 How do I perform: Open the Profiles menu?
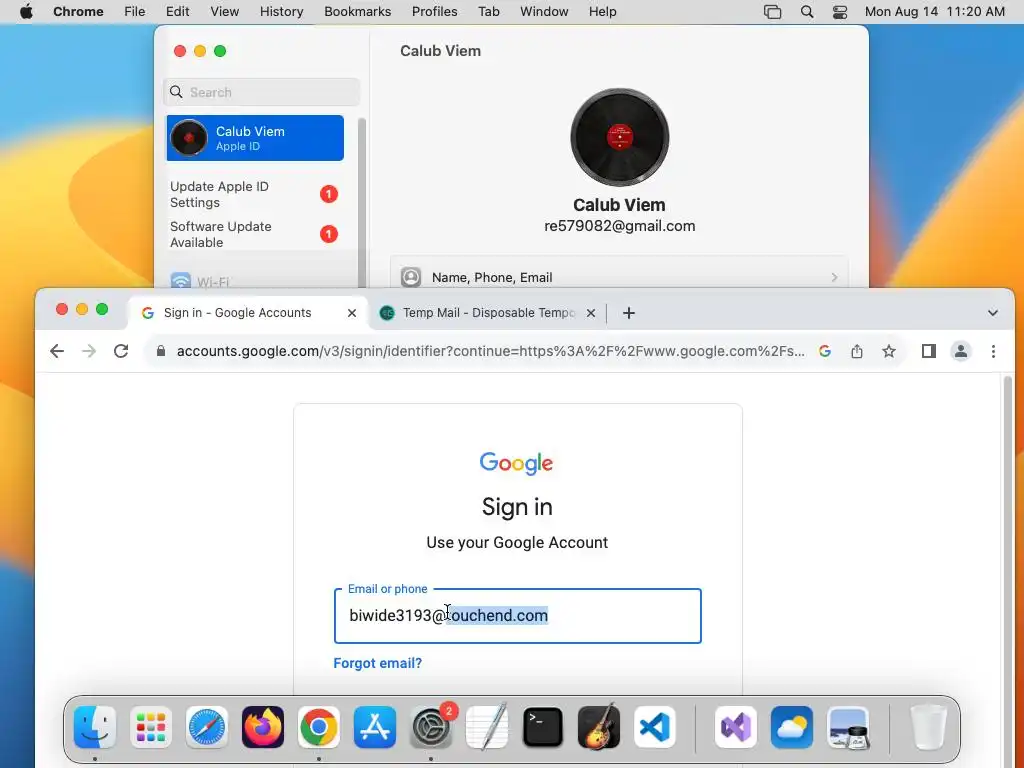pos(434,12)
